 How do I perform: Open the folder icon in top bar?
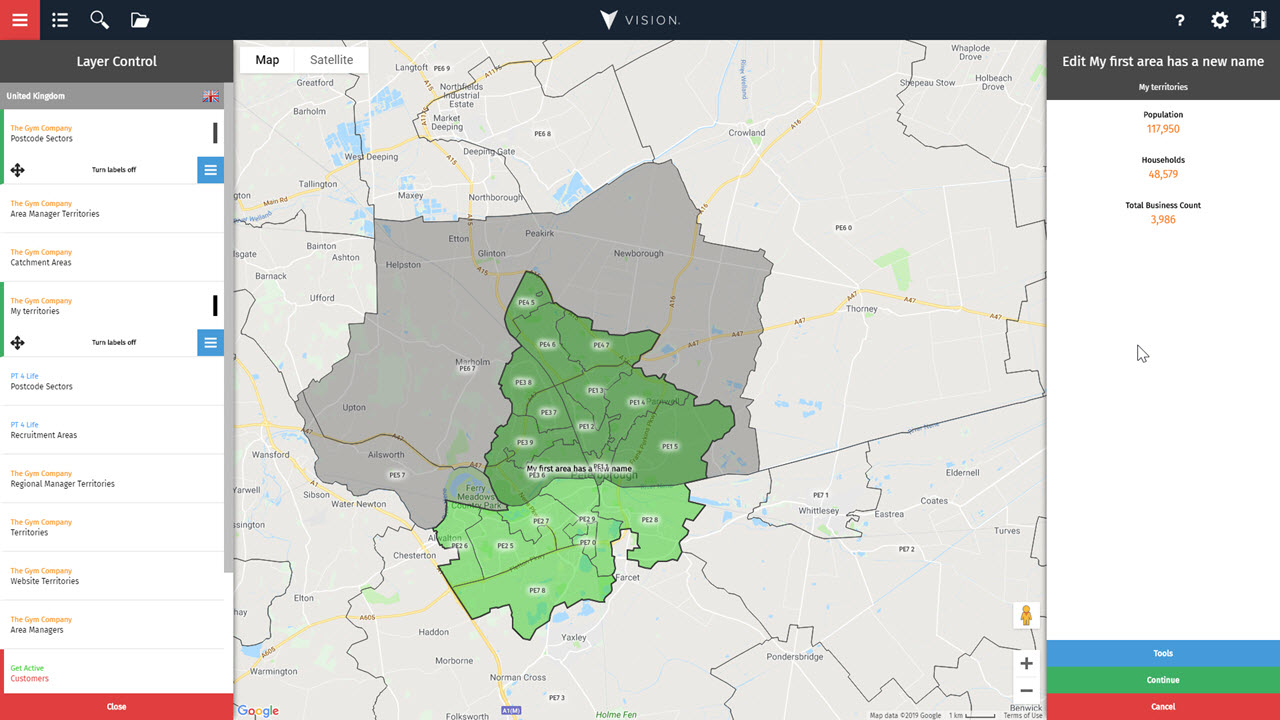point(140,20)
